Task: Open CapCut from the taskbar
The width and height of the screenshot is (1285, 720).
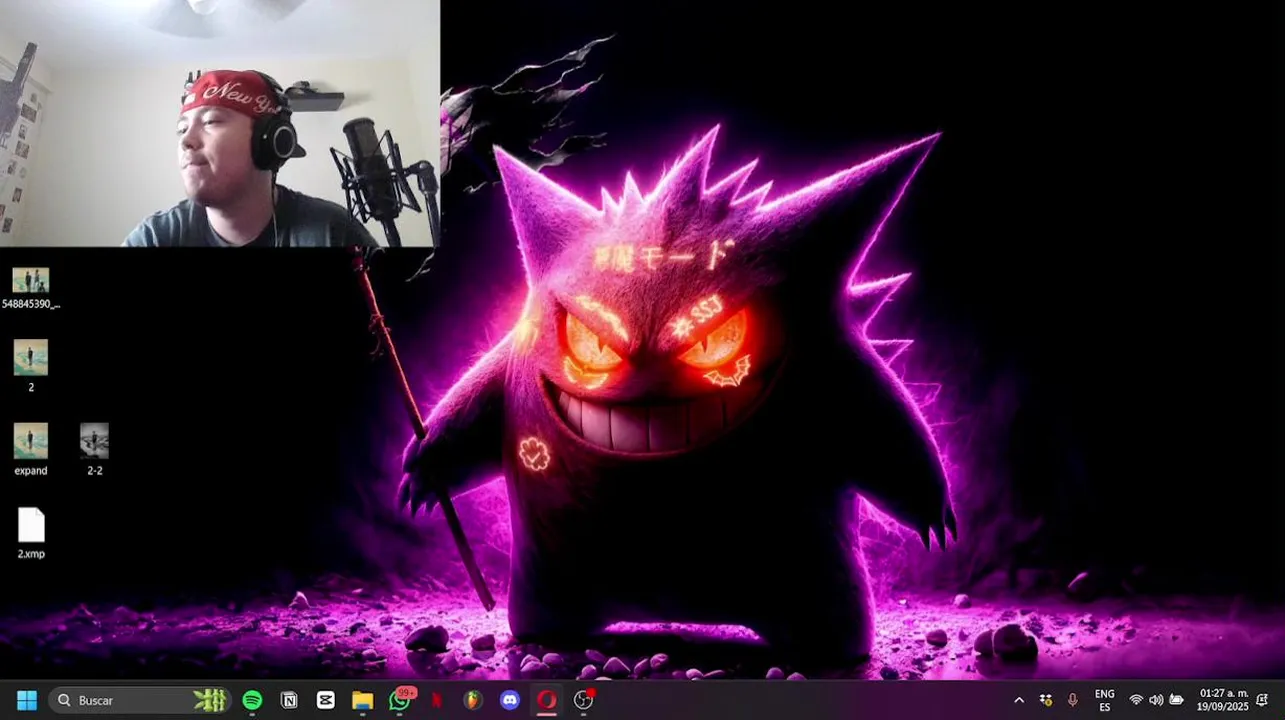Action: pyautogui.click(x=326, y=700)
